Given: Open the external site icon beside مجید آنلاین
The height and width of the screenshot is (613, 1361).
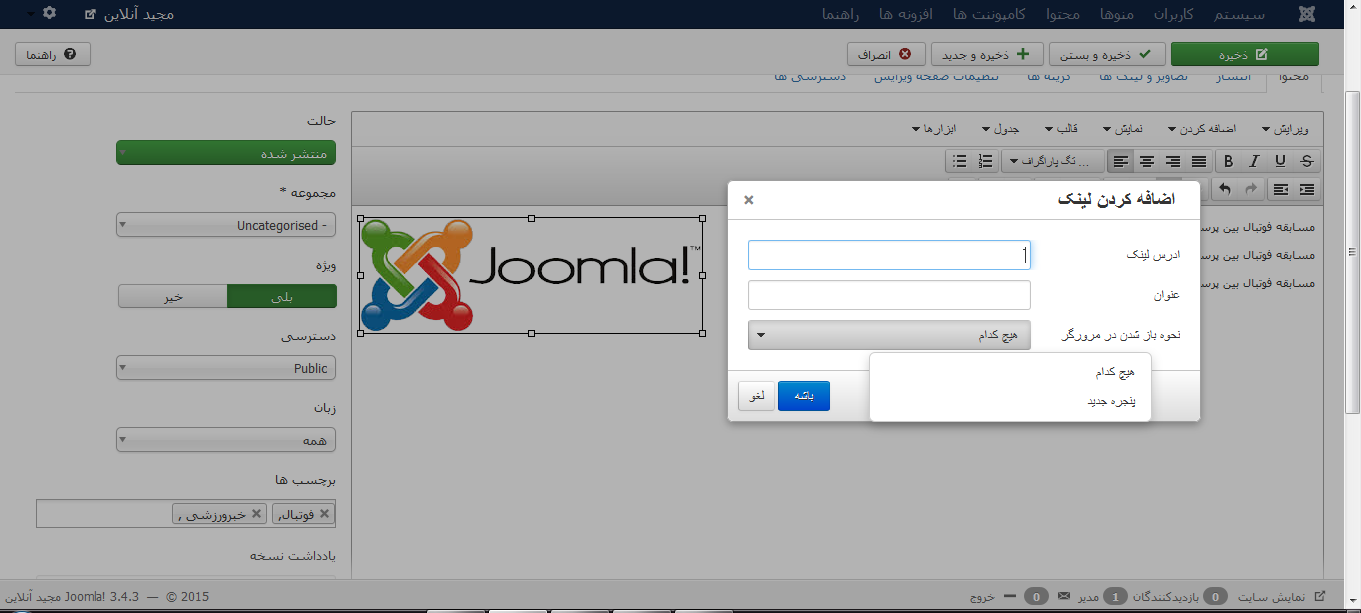Looking at the screenshot, I should click(x=91, y=14).
